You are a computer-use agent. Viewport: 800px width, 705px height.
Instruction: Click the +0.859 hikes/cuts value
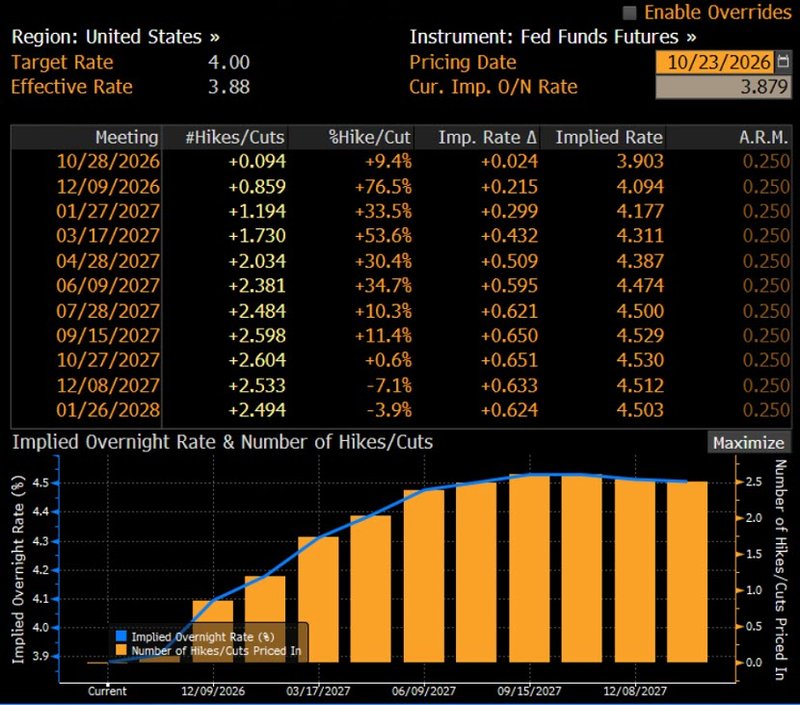pos(257,187)
